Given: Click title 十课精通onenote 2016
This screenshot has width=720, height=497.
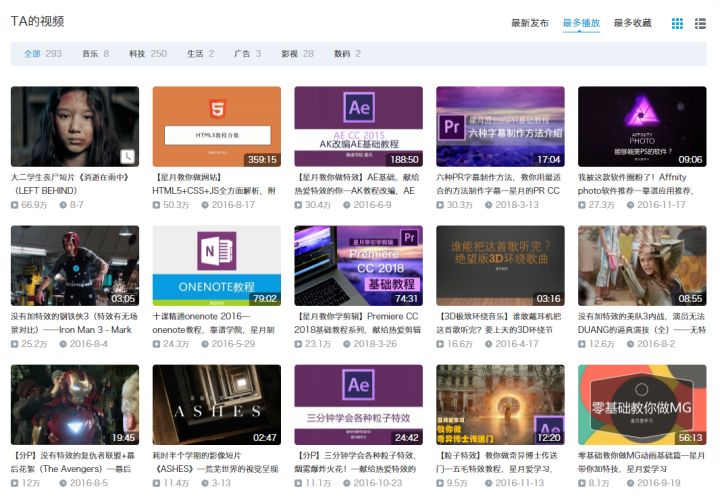Looking at the screenshot, I should click(x=214, y=323).
